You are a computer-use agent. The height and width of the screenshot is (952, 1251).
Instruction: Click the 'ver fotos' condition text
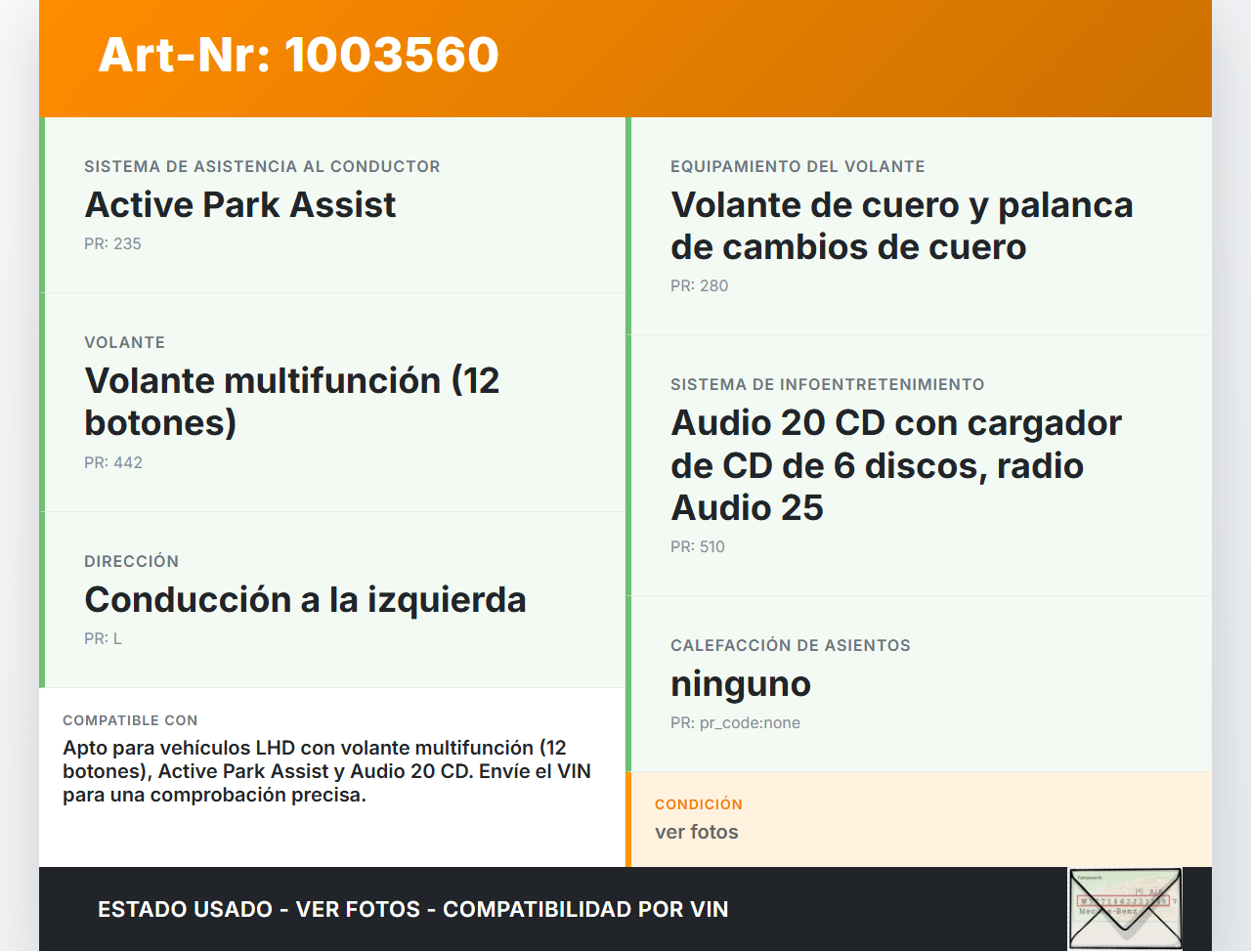[697, 832]
